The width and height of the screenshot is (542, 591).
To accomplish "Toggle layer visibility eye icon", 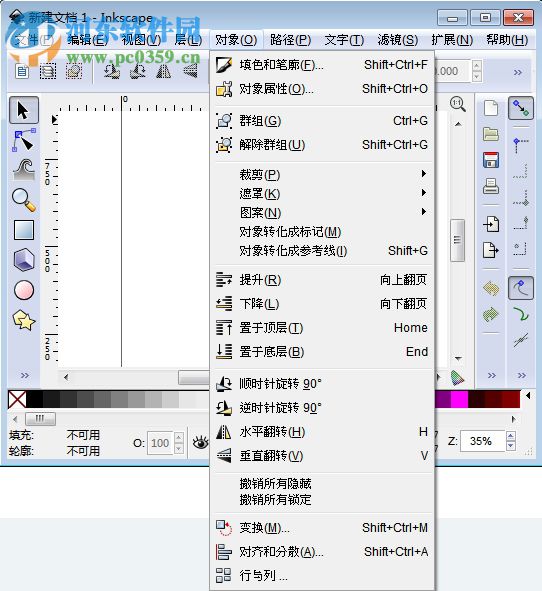I will point(201,442).
